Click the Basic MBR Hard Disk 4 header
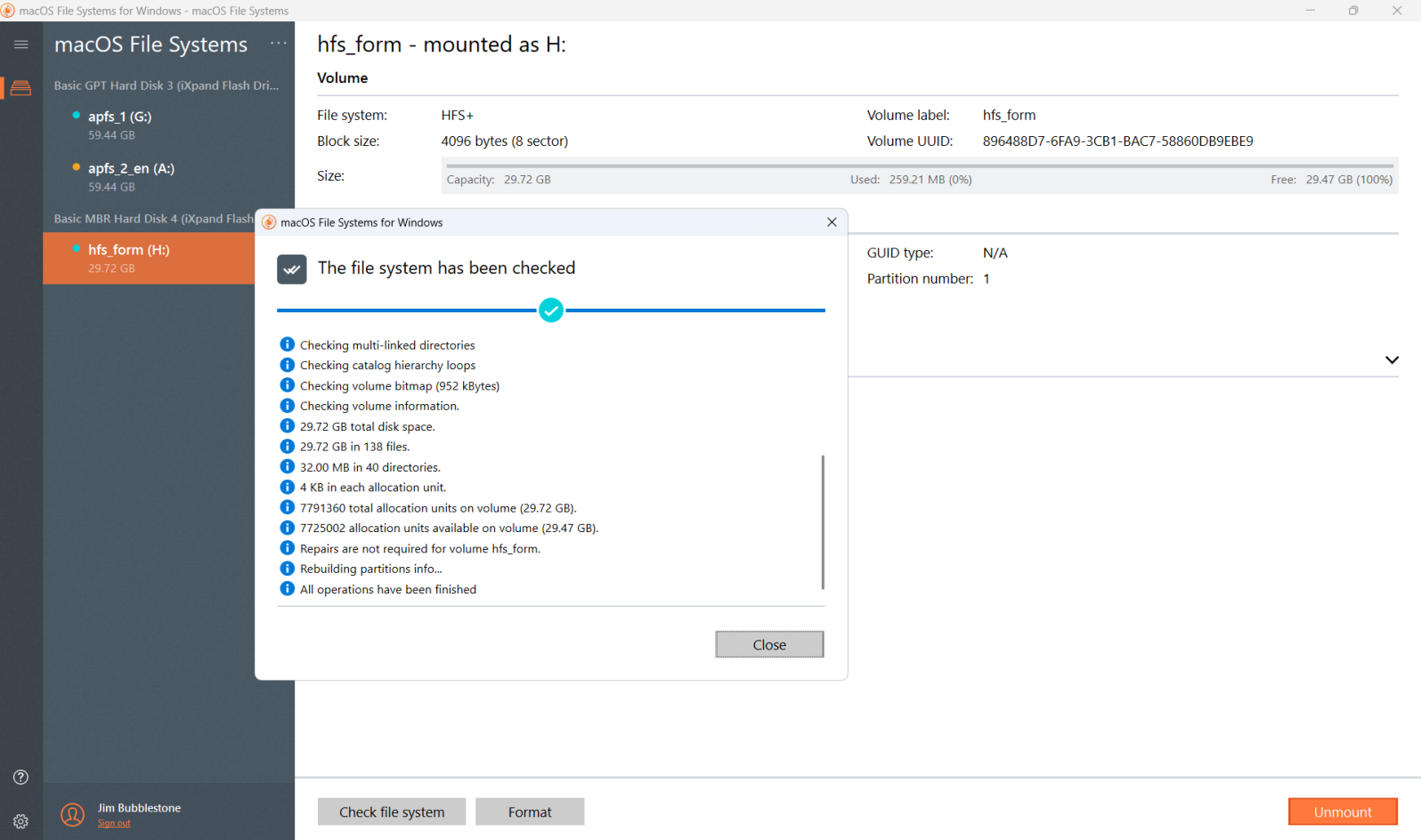 tap(154, 219)
